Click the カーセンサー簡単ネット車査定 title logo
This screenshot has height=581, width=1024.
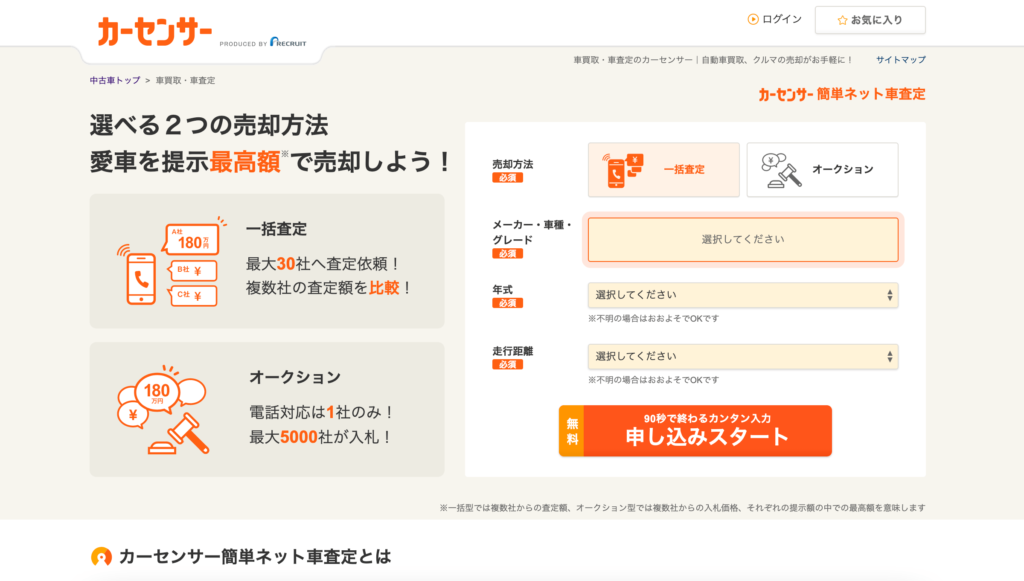841,94
